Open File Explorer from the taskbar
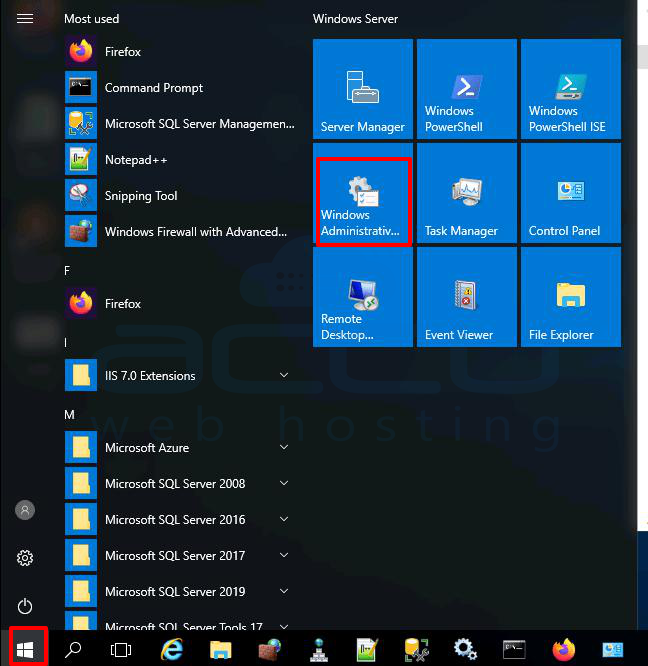This screenshot has width=648, height=666. coord(220,649)
